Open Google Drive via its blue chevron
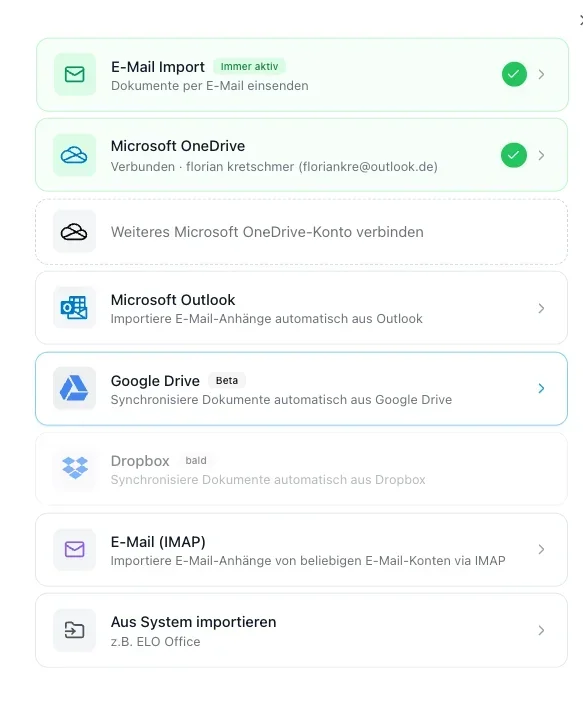The width and height of the screenshot is (583, 728). 541,389
